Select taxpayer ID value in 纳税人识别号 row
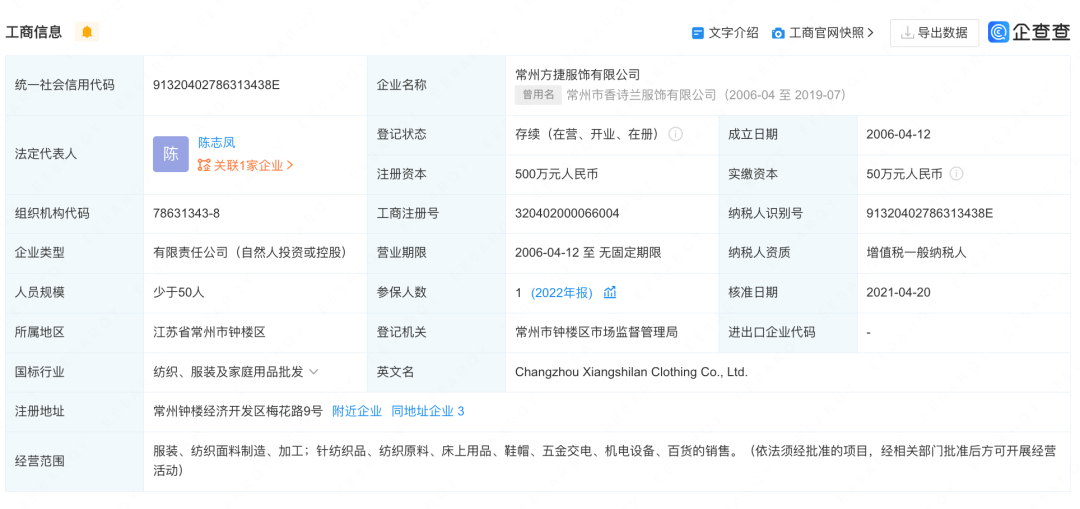Image resolution: width=1080 pixels, height=509 pixels. click(930, 214)
